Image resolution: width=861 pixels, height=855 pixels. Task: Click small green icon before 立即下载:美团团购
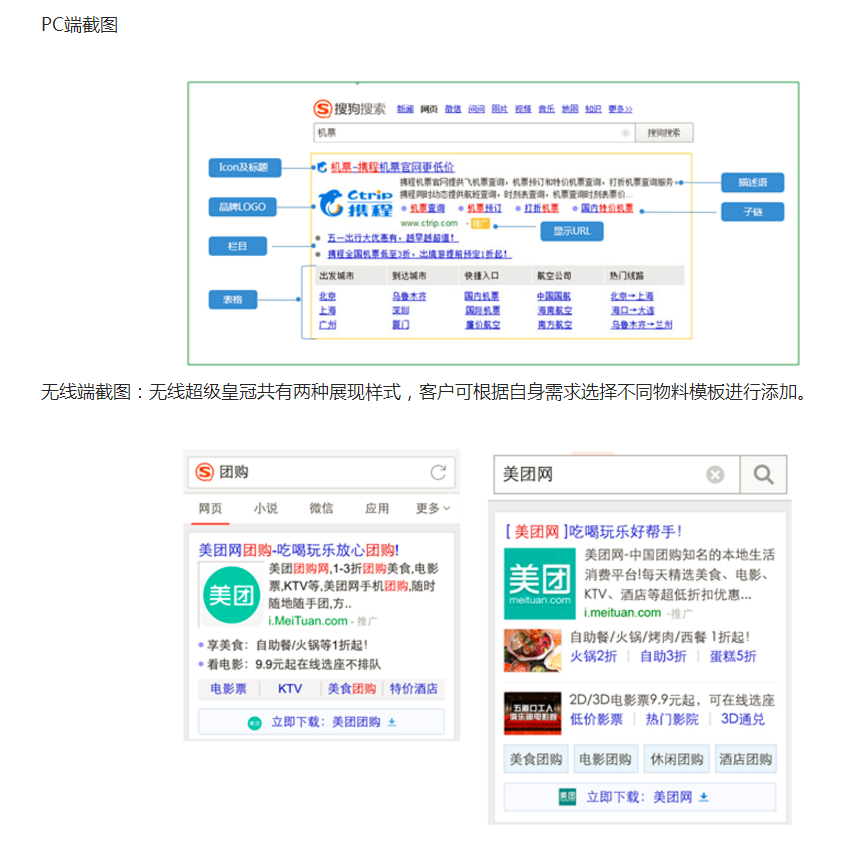pyautogui.click(x=254, y=723)
